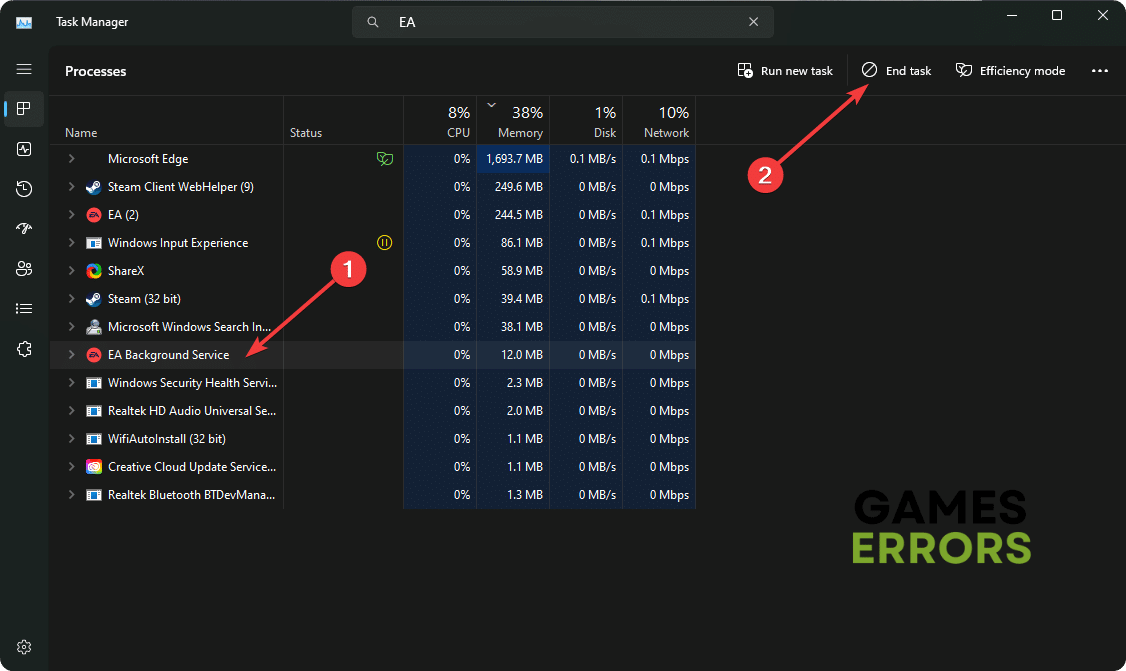Image resolution: width=1126 pixels, height=671 pixels.
Task: Select the ShareX process row
Action: click(x=166, y=271)
